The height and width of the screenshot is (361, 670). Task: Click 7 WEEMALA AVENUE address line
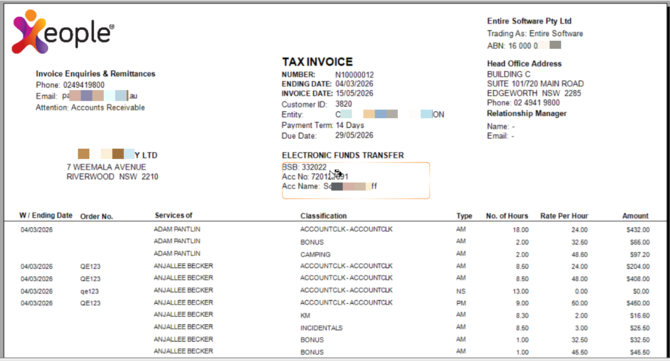[x=106, y=167]
